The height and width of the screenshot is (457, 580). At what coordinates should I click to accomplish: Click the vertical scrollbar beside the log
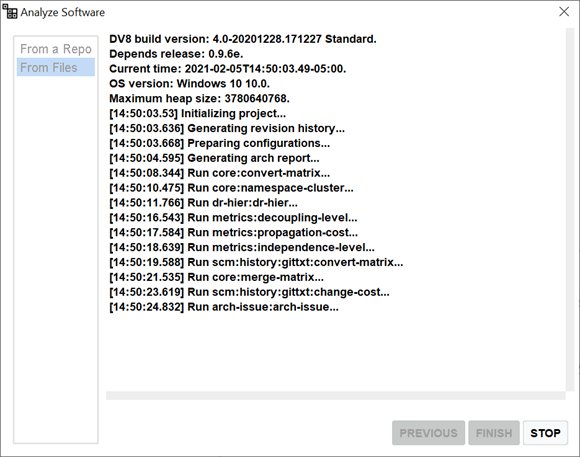(570, 209)
